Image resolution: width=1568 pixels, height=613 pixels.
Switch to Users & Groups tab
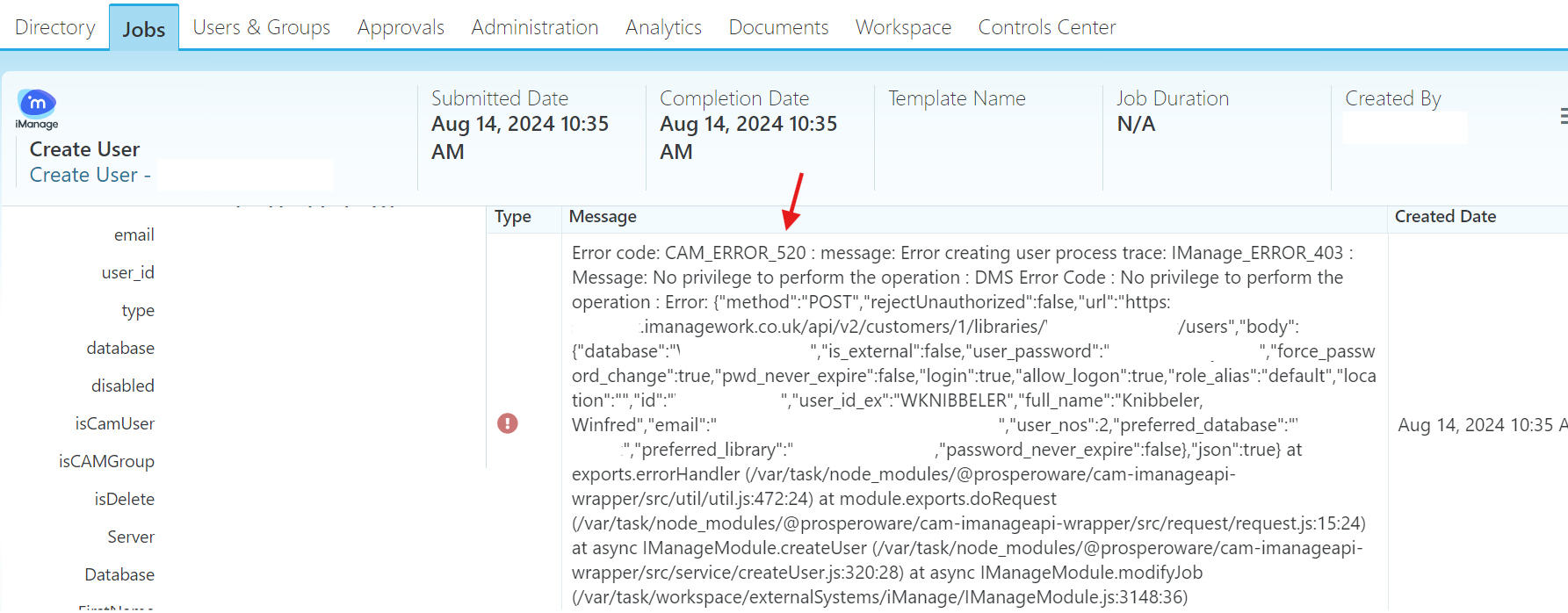coord(261,27)
